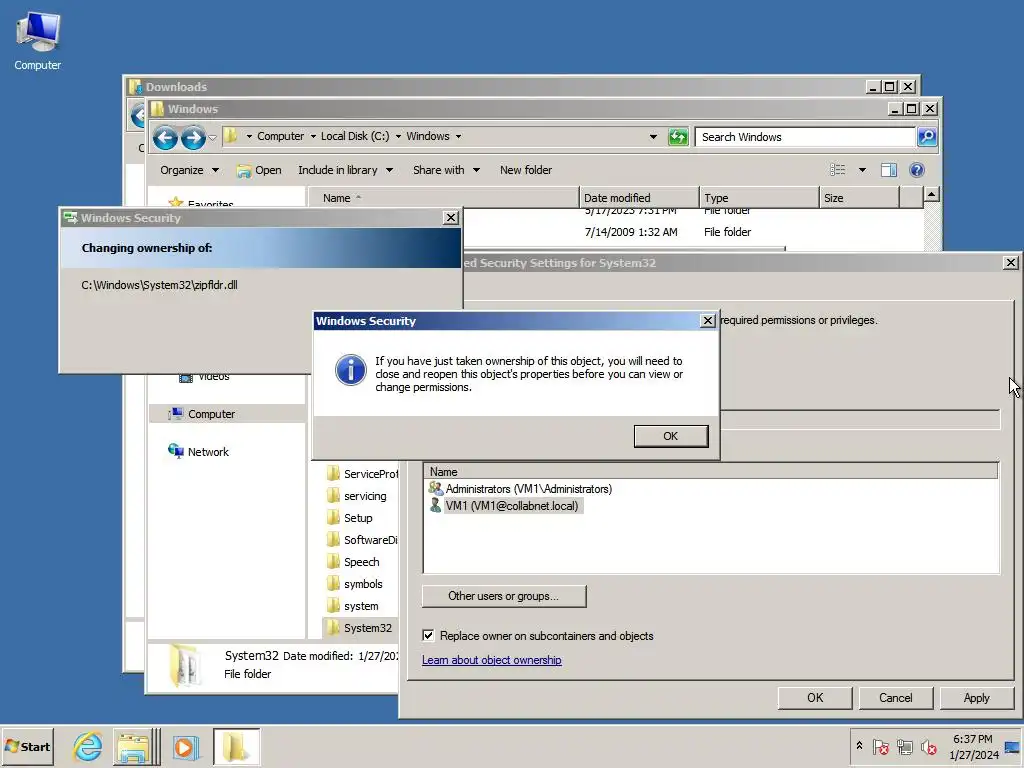This screenshot has height=768, width=1024.
Task: Click OK in the Windows Security message
Action: (671, 436)
